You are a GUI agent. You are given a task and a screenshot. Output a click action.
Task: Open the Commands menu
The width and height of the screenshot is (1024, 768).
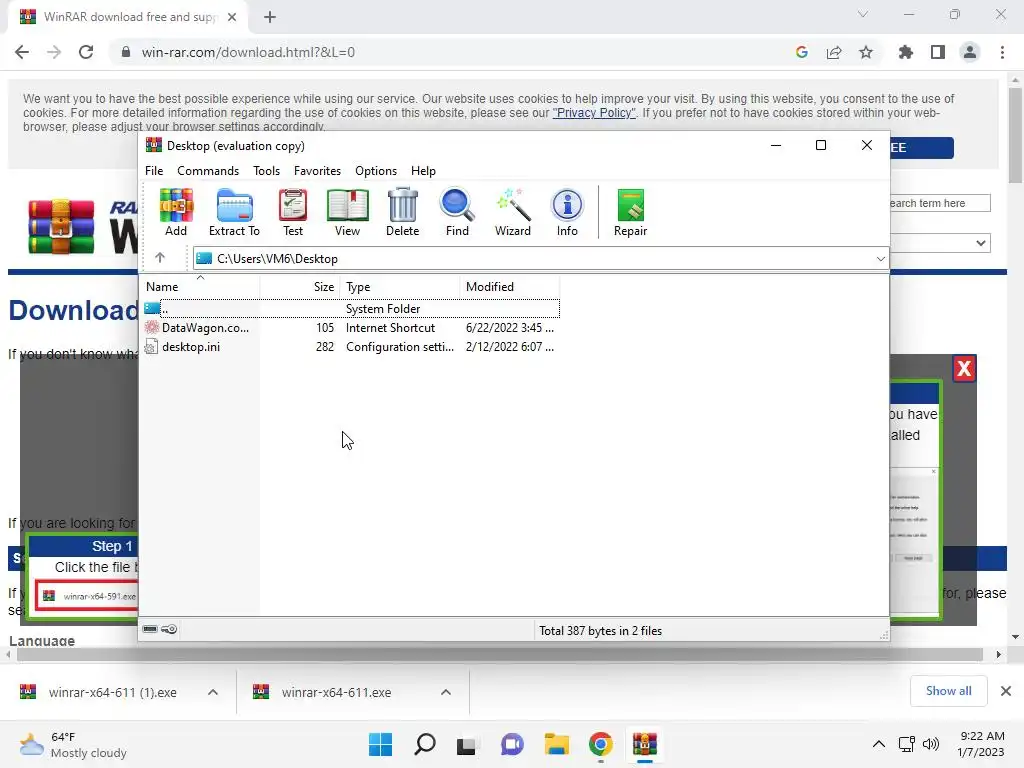208,170
